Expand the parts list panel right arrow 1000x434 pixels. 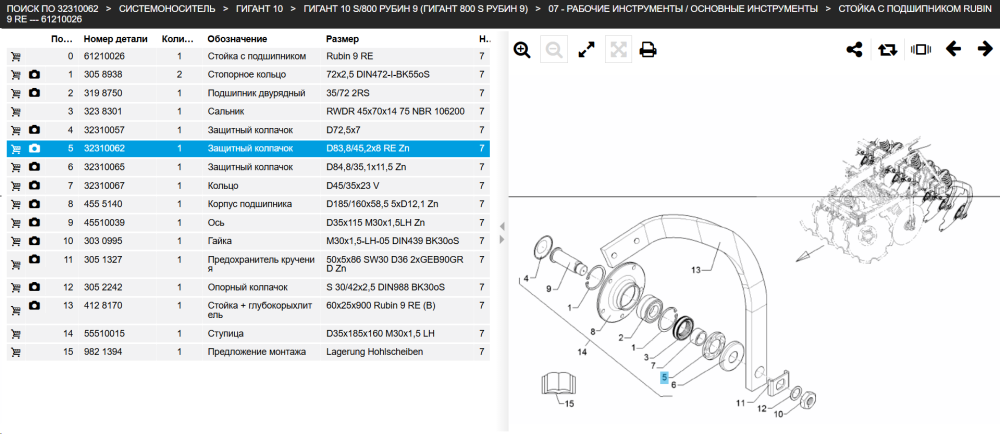[x=501, y=239]
